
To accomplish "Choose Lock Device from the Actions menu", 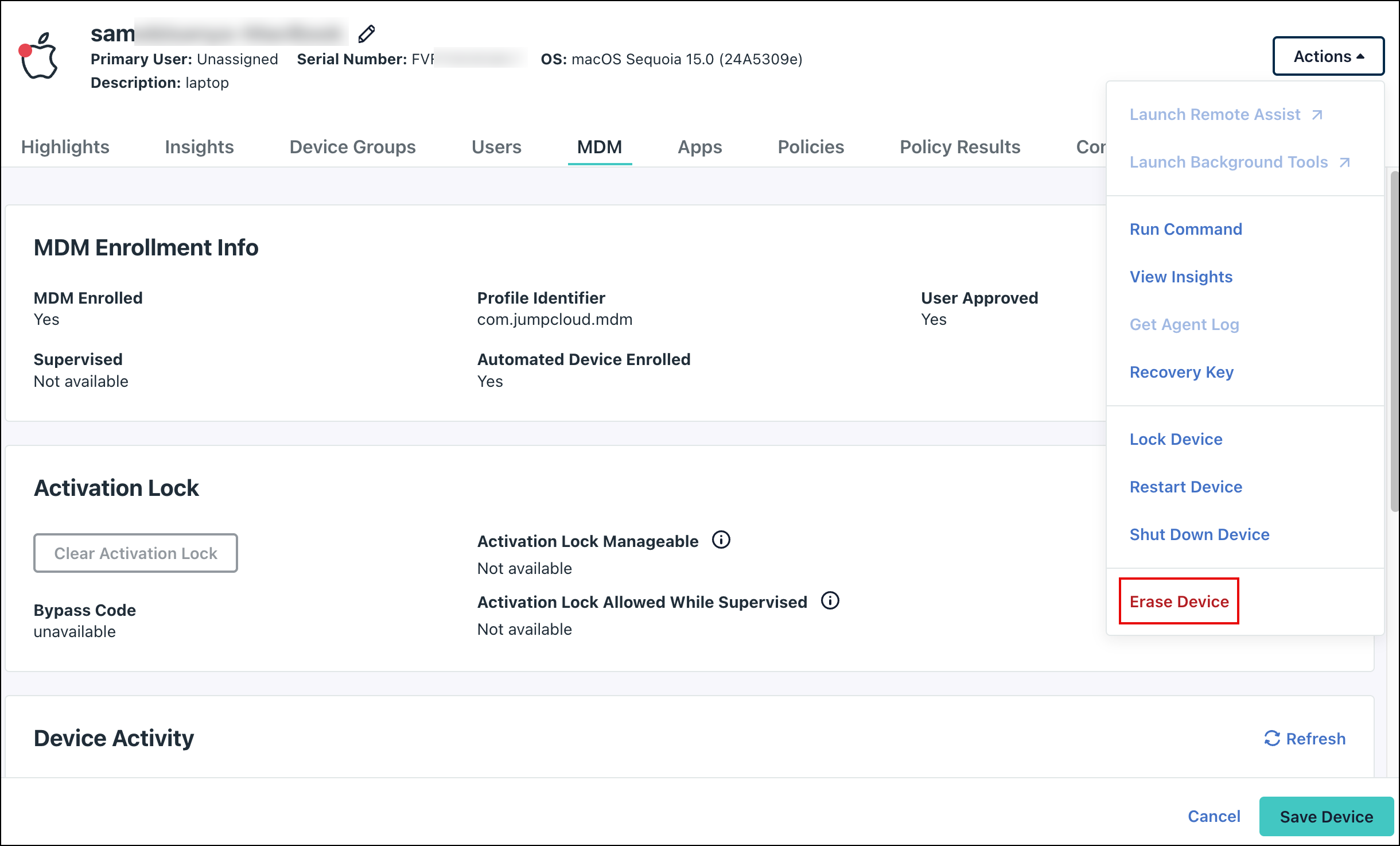I will pyautogui.click(x=1176, y=439).
